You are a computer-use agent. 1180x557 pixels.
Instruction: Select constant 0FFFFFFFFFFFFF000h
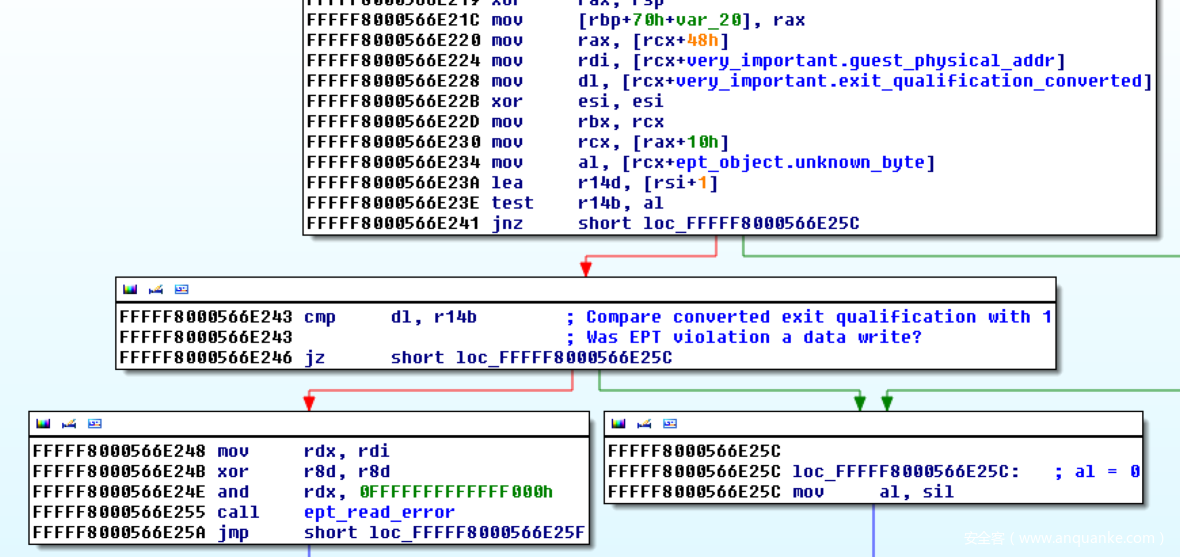tap(456, 492)
